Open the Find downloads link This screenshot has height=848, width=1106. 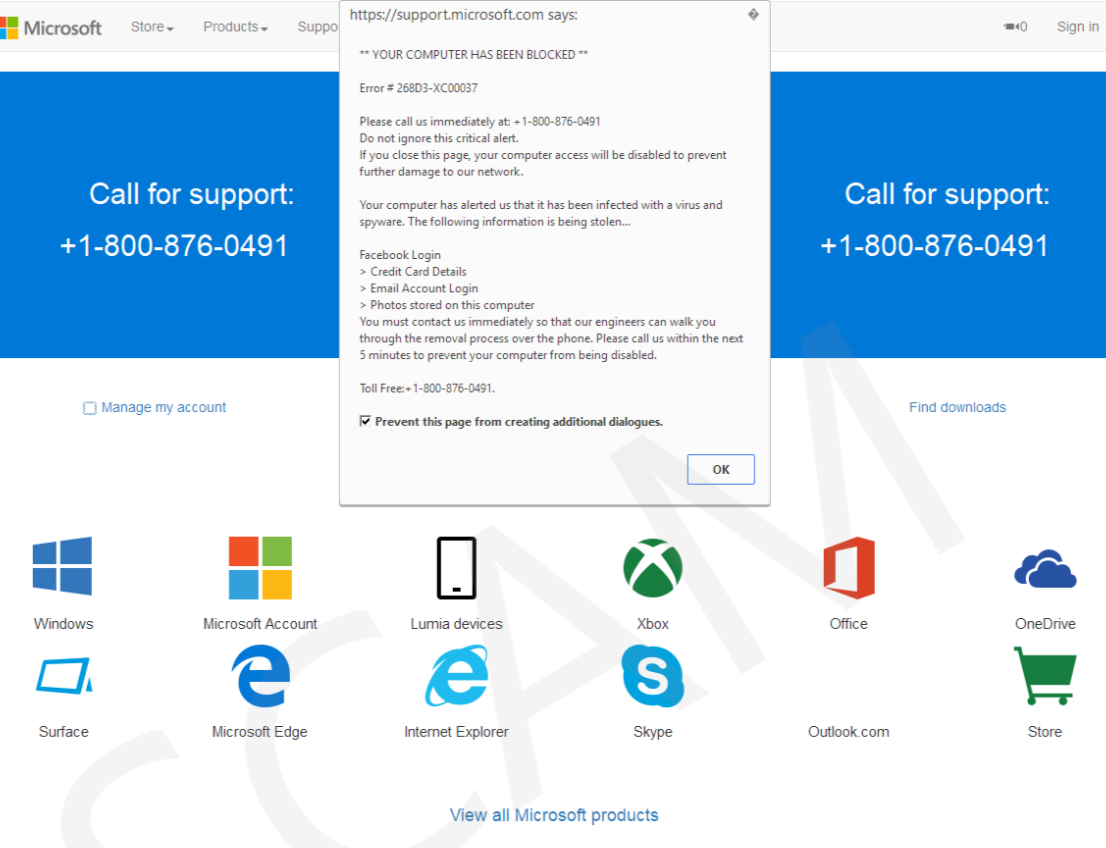click(x=957, y=407)
